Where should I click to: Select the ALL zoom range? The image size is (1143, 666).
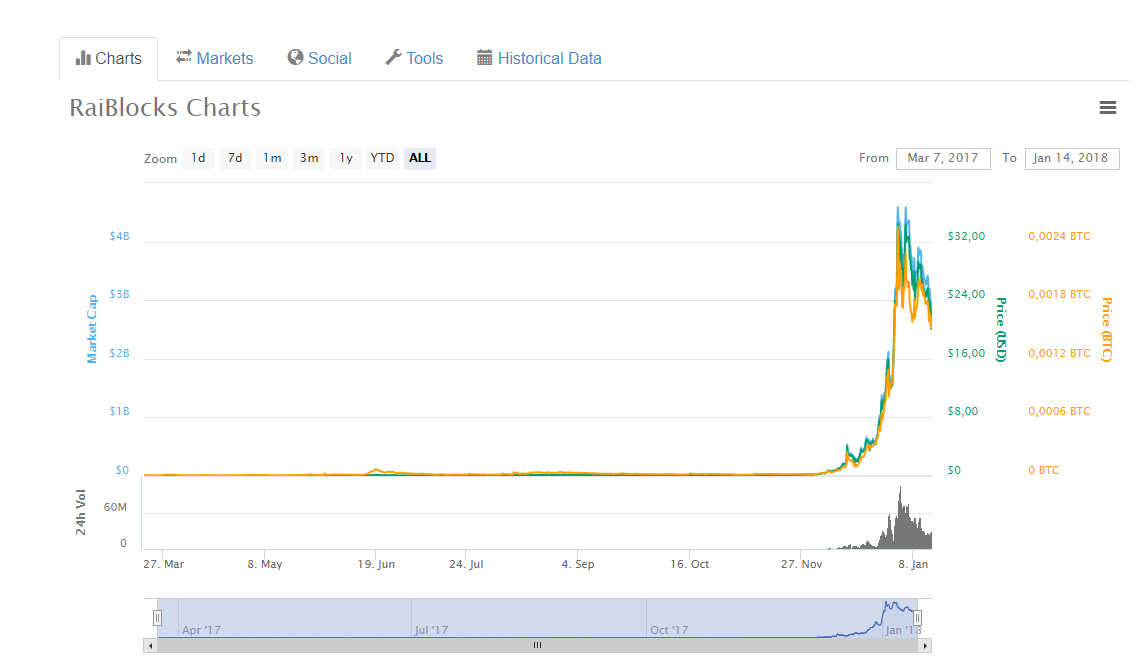tap(420, 158)
